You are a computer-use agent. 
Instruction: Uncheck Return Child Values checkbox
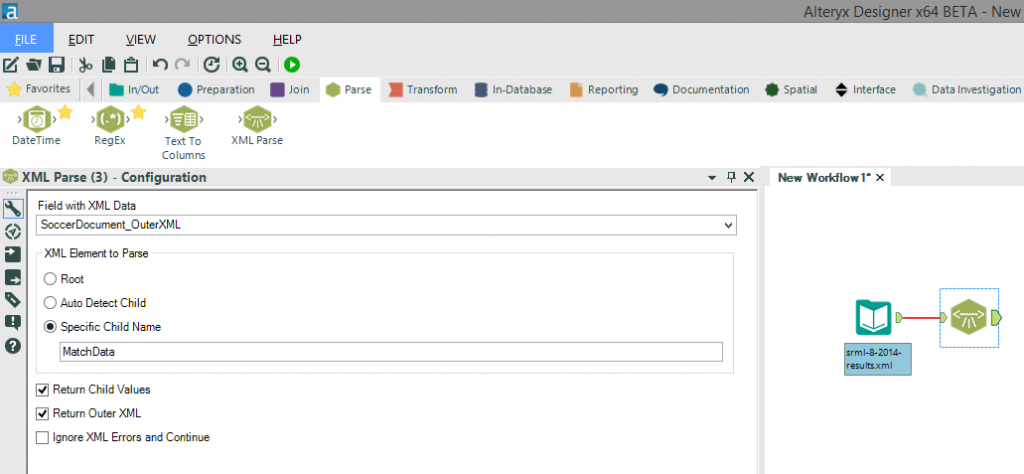[x=42, y=390]
